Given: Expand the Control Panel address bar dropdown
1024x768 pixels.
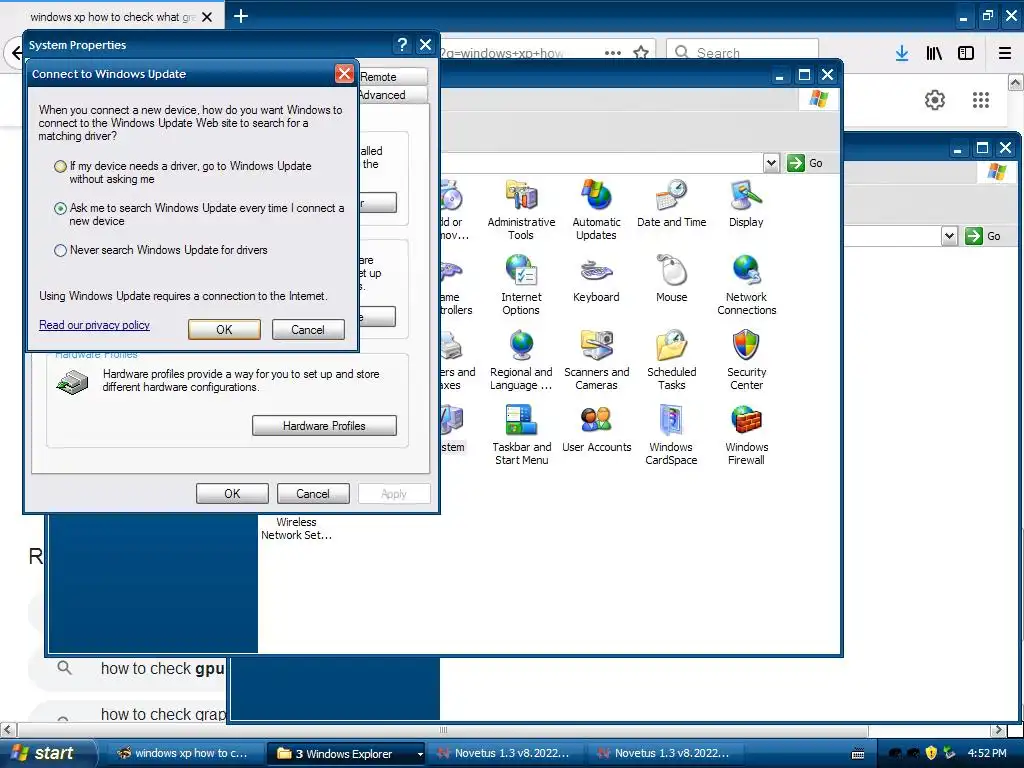Looking at the screenshot, I should pos(771,163).
